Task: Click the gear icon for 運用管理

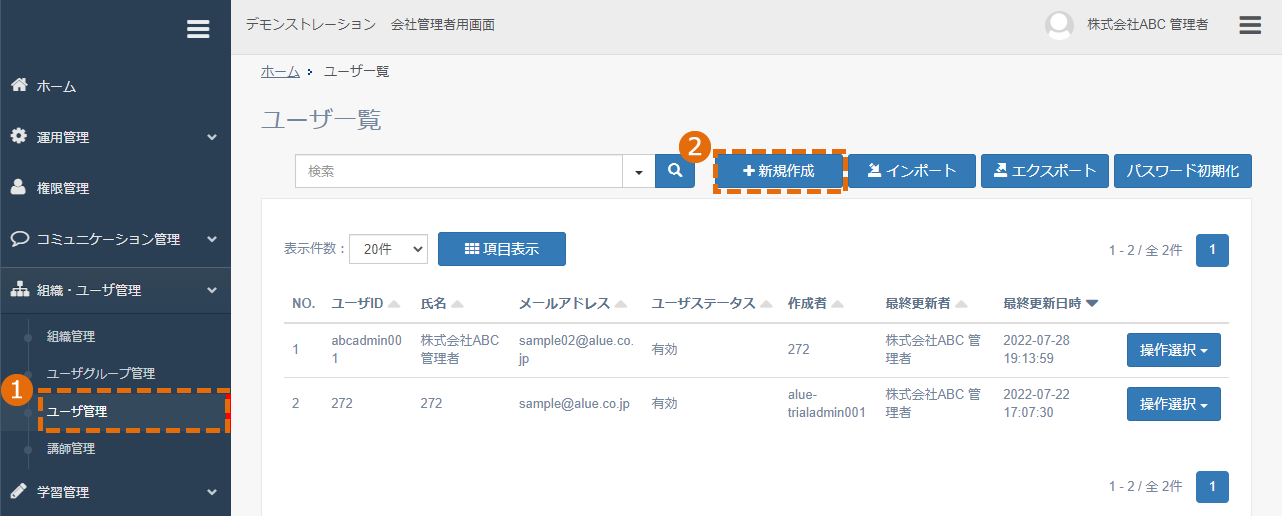Action: click(19, 136)
